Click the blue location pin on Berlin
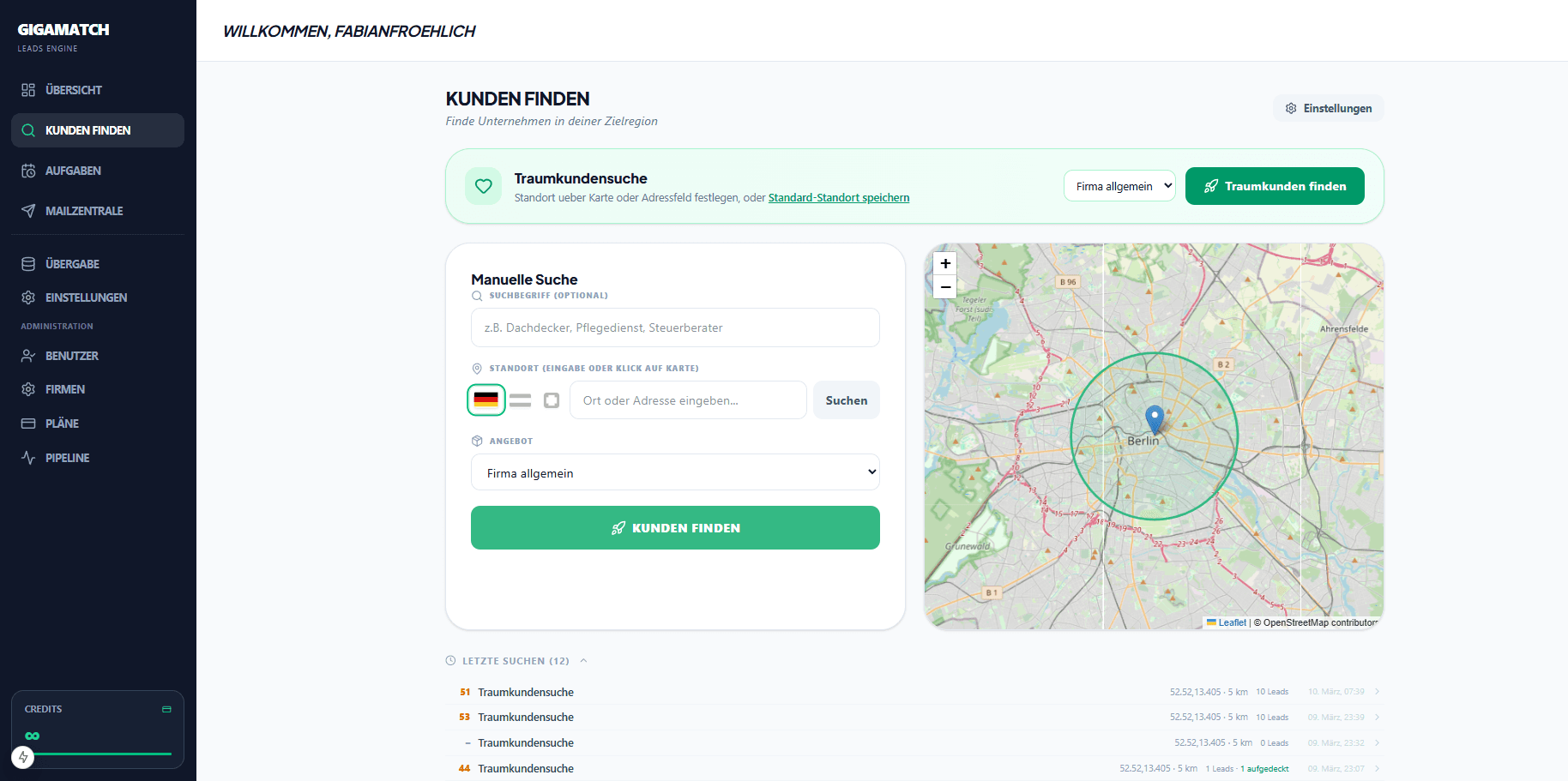The height and width of the screenshot is (781, 1568). tap(1155, 418)
